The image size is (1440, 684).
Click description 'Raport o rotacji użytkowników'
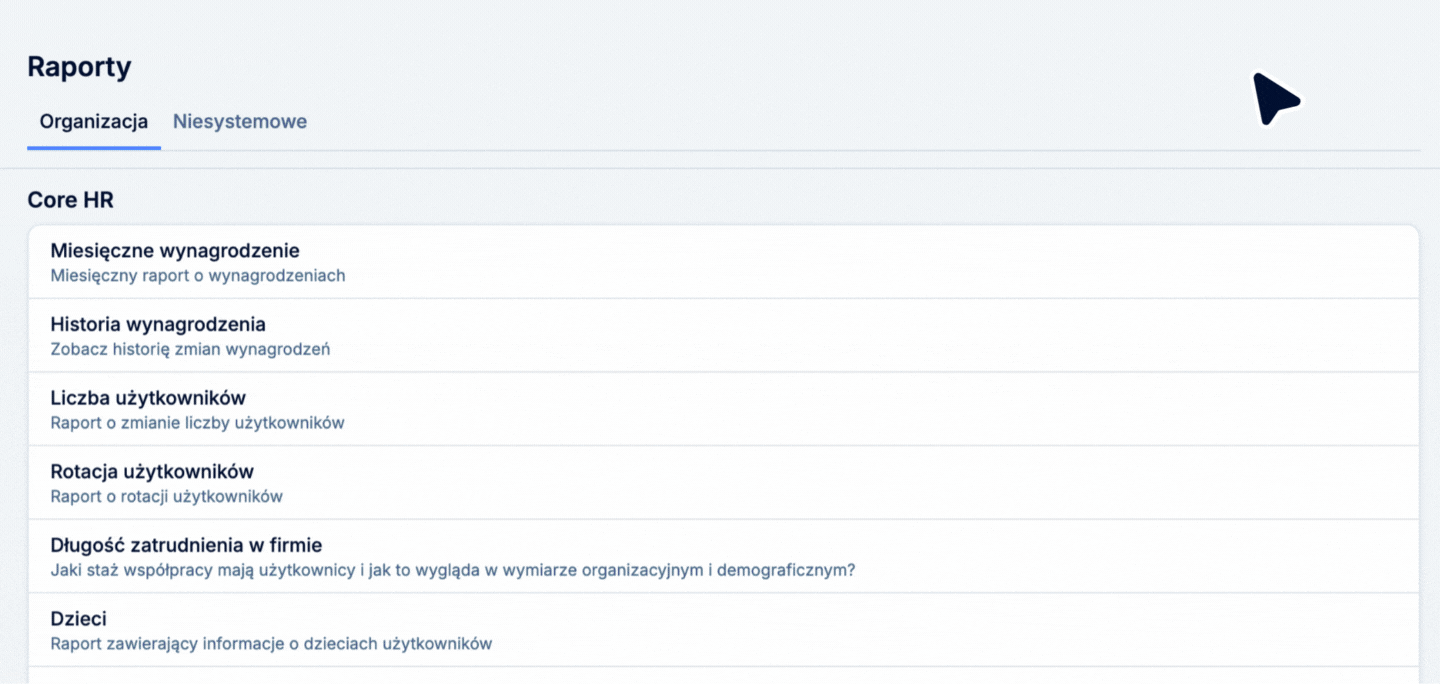pyautogui.click(x=167, y=496)
